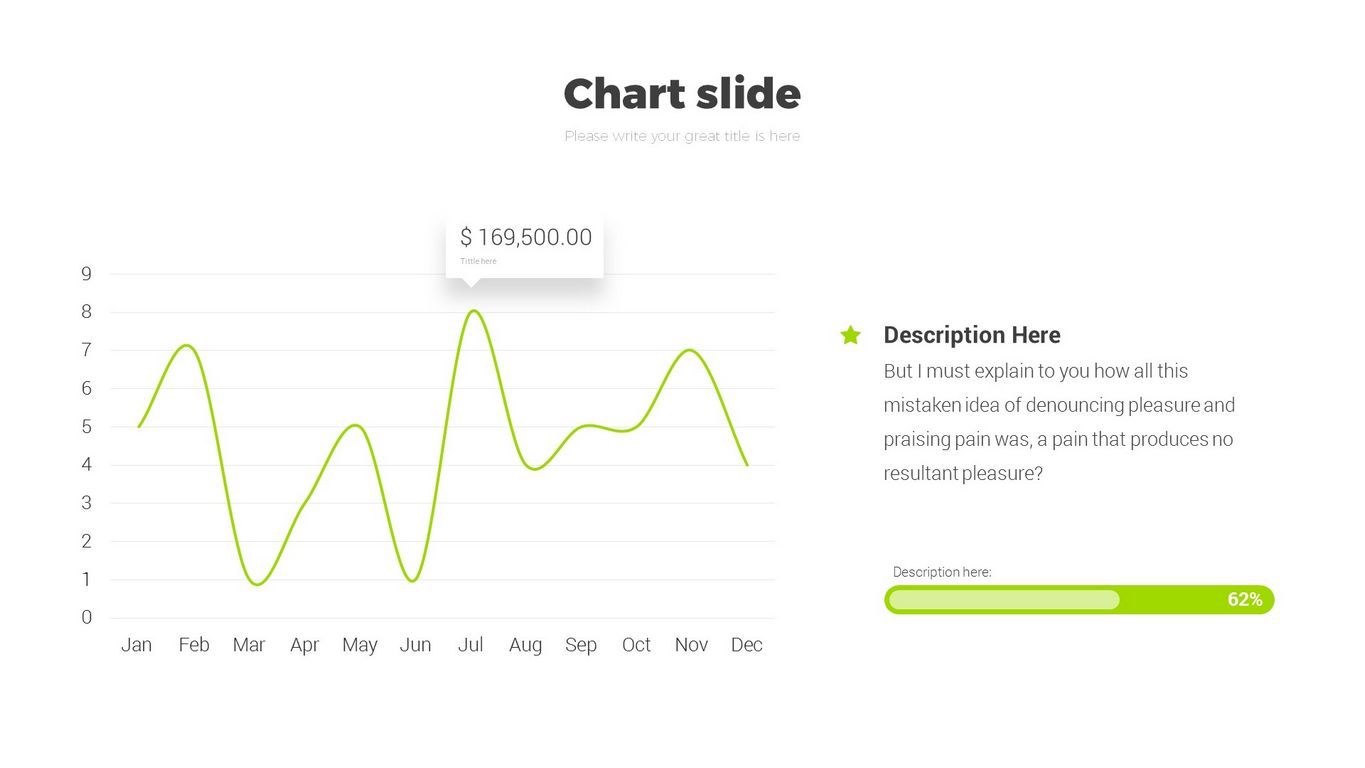Select the May axis label
The height and width of the screenshot is (768, 1365).
pyautogui.click(x=359, y=645)
